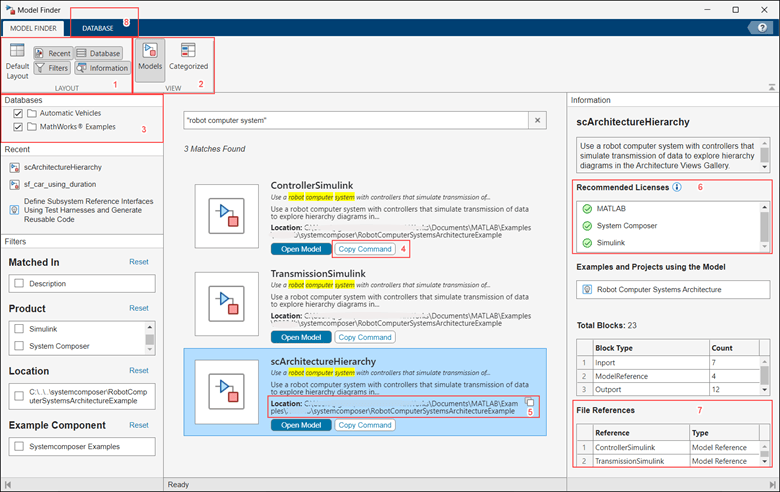Clear the search box with X button

coord(537,120)
